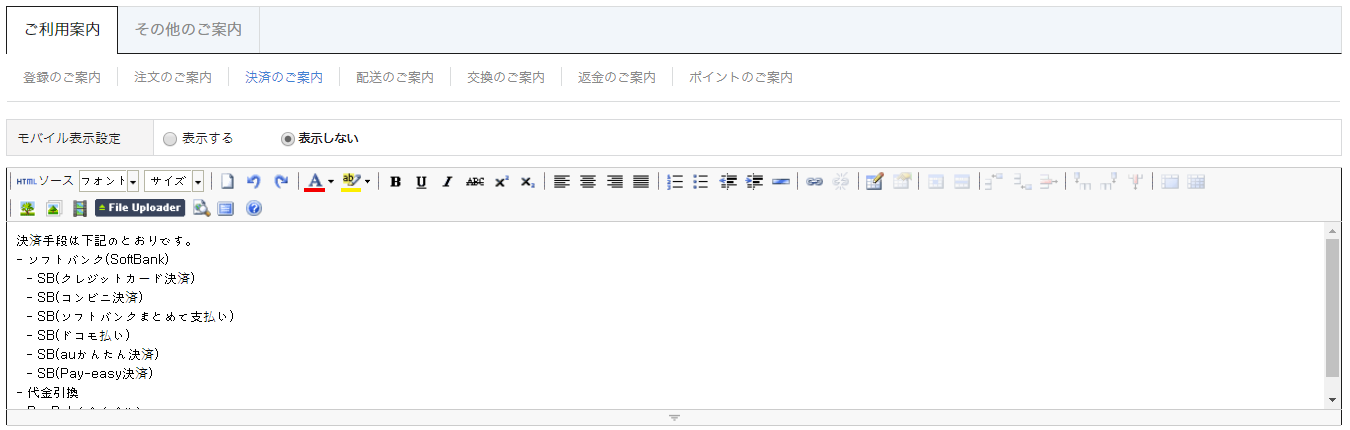
Task: Click the red font color swatch
Action: pos(315,182)
